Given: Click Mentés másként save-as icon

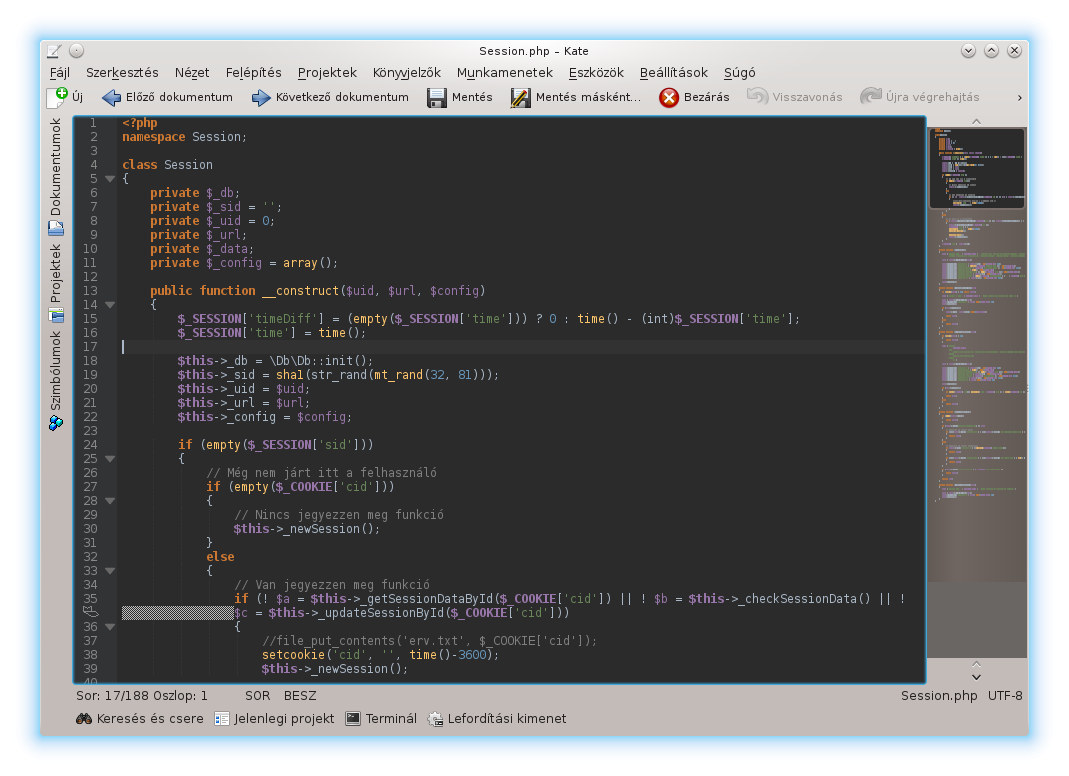Looking at the screenshot, I should pyautogui.click(x=520, y=98).
